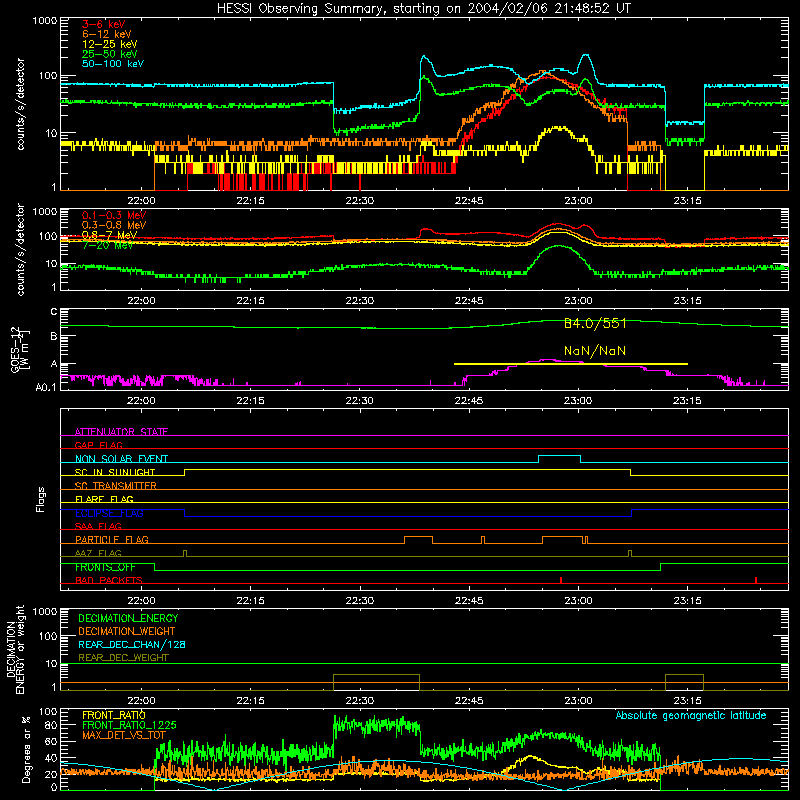Click the 0.8-7 MeV legend label

point(110,235)
